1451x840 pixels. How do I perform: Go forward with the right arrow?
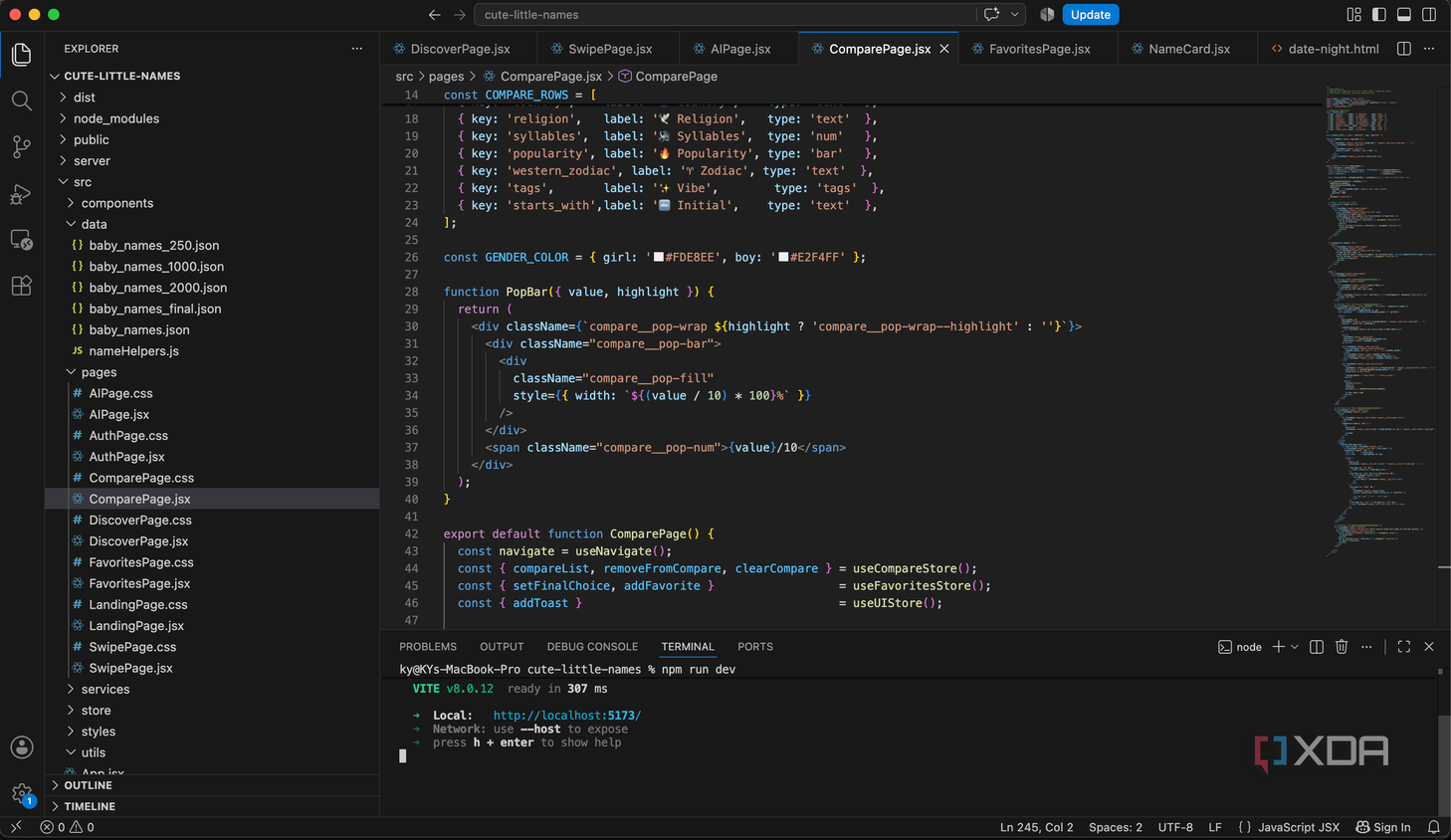coord(459,15)
